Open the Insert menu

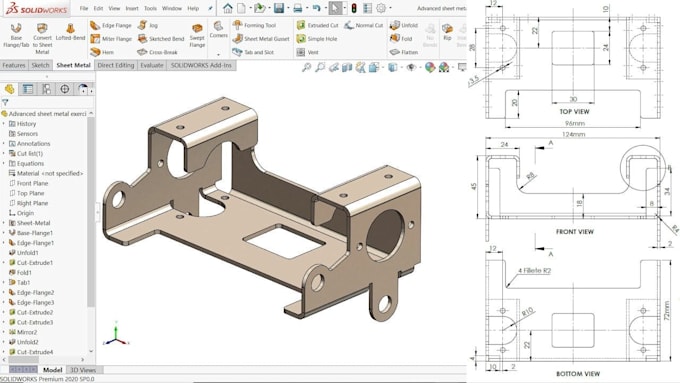(132, 8)
